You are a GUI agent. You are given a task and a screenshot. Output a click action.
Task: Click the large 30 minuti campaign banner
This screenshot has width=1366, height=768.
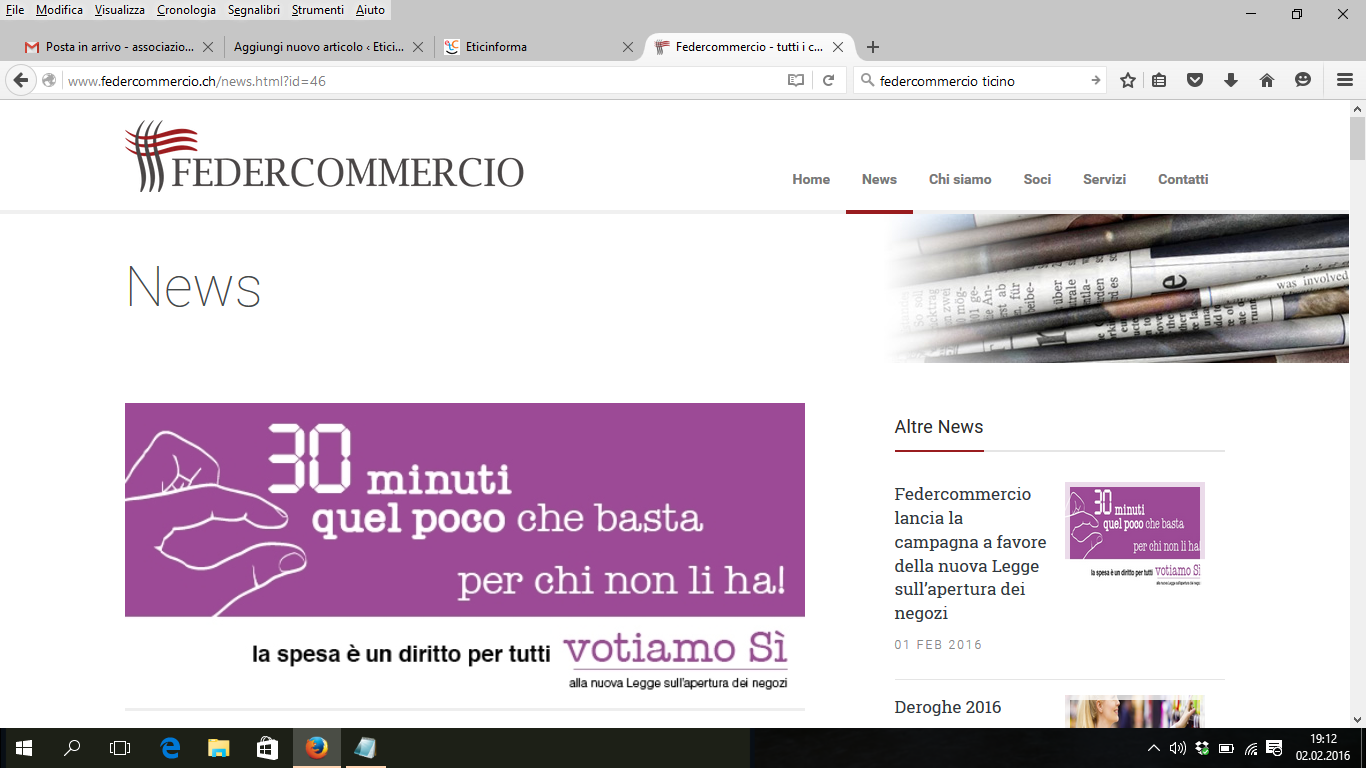coord(465,548)
